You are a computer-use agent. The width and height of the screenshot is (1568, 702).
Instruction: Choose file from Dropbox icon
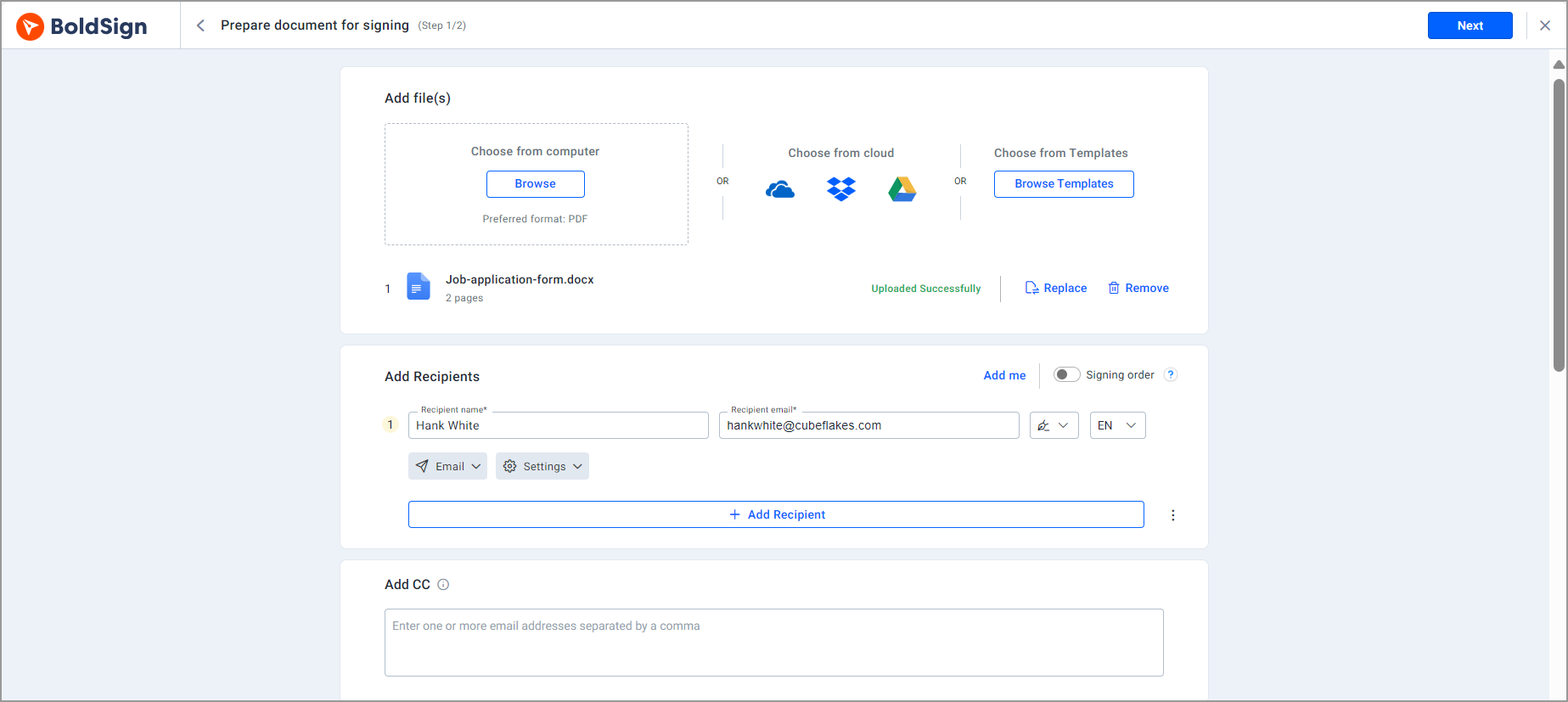tap(841, 188)
